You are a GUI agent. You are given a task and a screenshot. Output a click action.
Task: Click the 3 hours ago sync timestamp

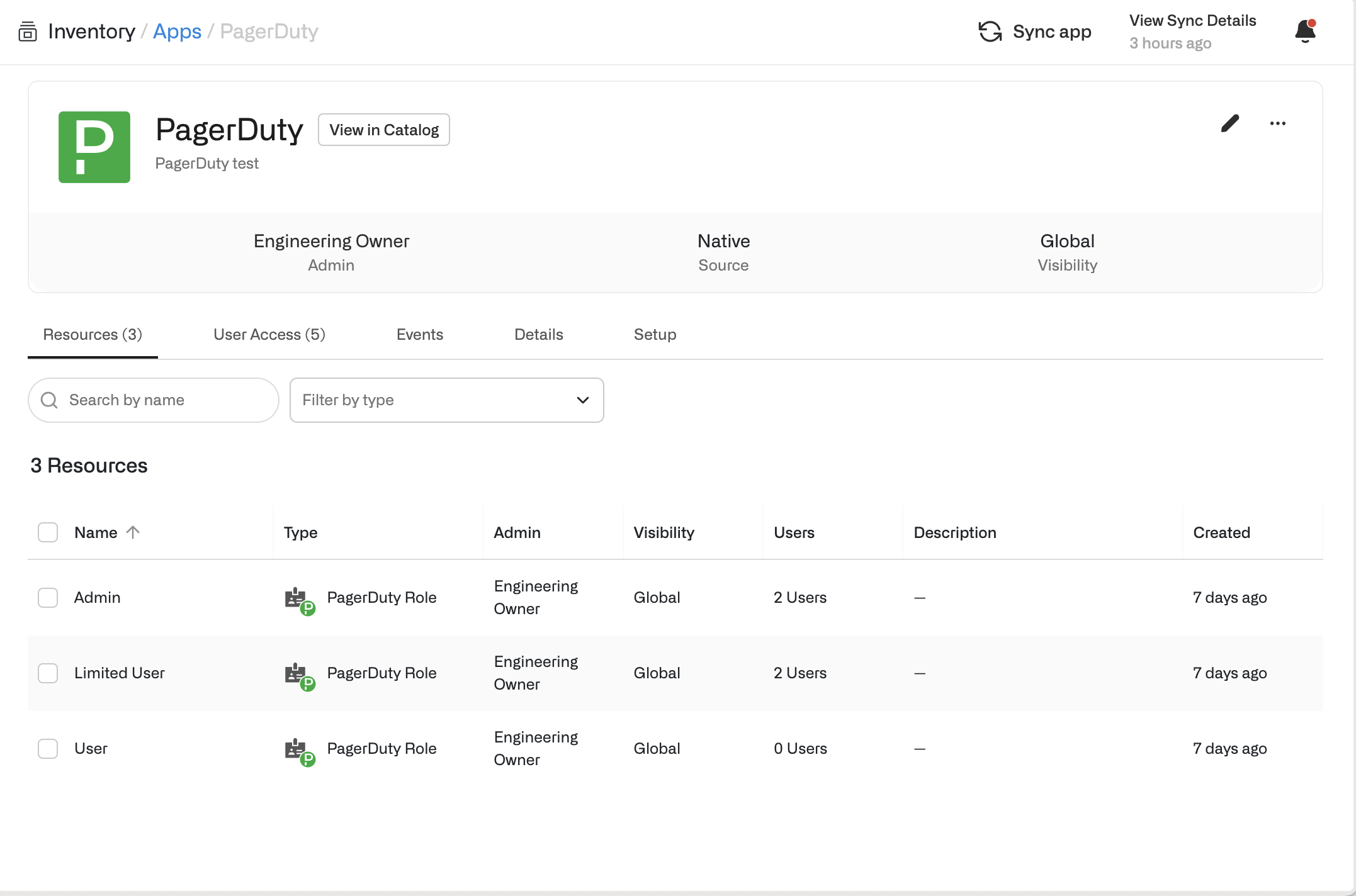point(1170,43)
